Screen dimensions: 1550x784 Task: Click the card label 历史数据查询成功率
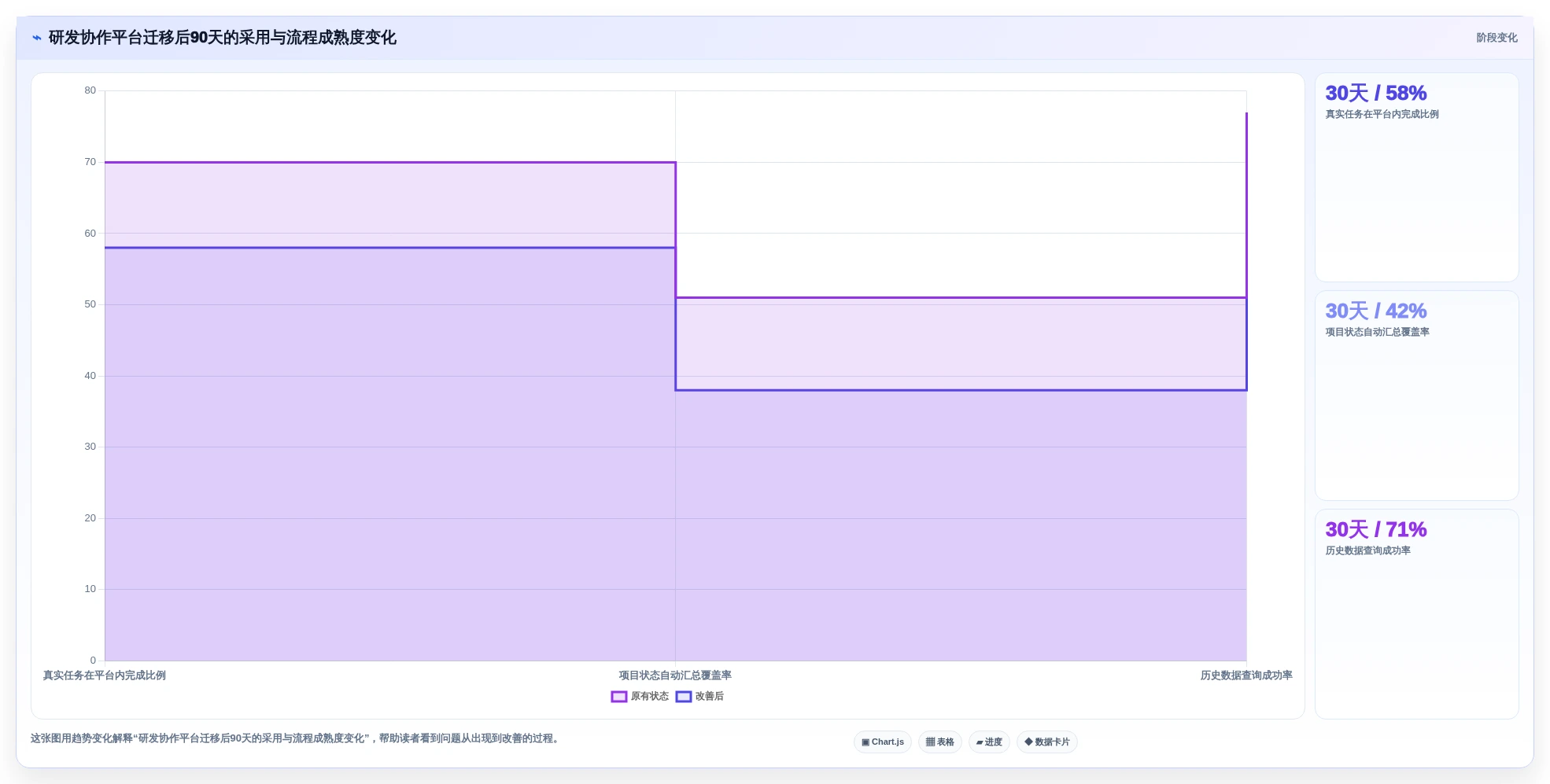(1367, 551)
